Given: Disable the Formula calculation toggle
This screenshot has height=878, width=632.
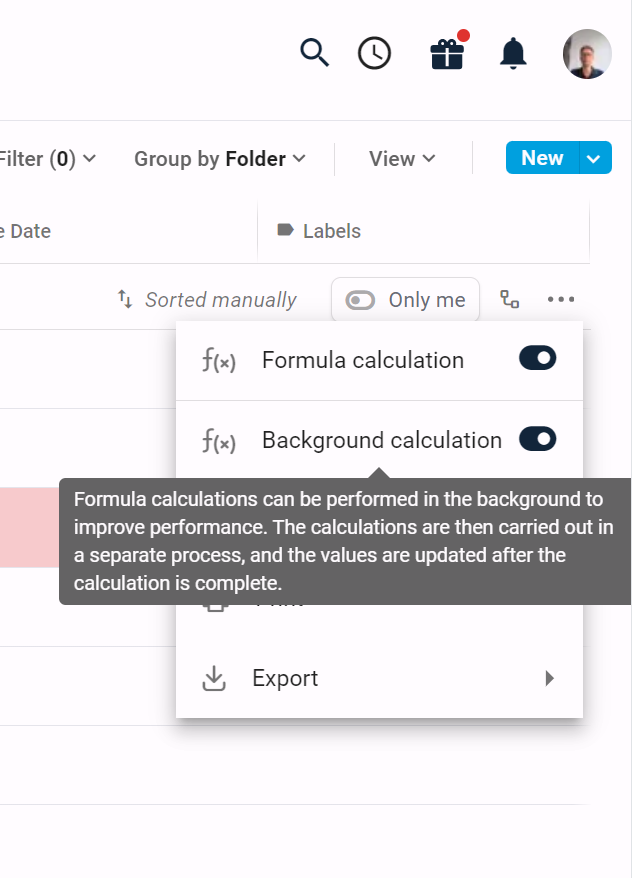Looking at the screenshot, I should coord(537,358).
